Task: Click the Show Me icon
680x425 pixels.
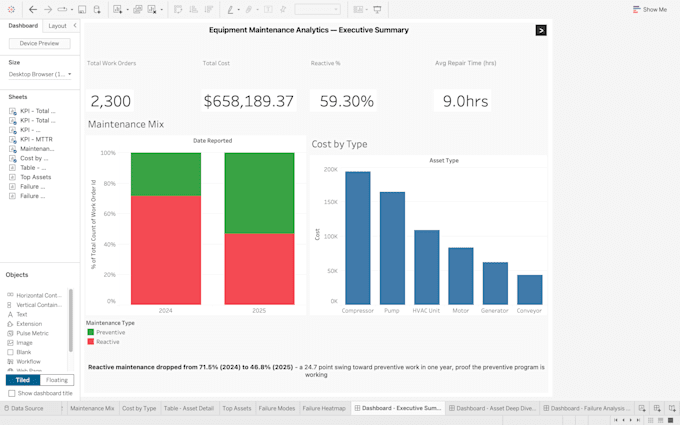Action: click(637, 9)
